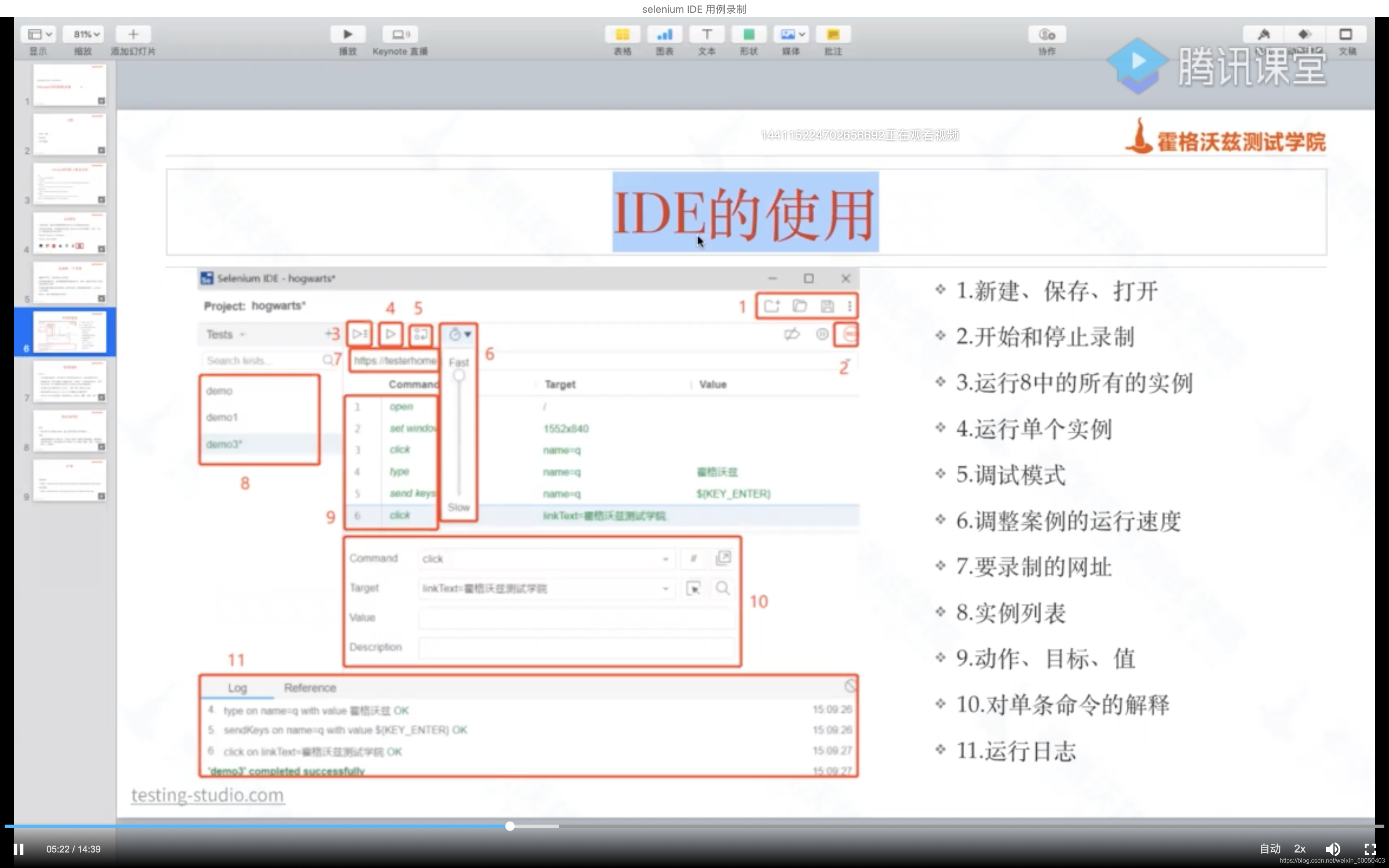Image resolution: width=1389 pixels, height=868 pixels.
Task: Insert a chart with the 图表 icon
Action: (x=665, y=34)
